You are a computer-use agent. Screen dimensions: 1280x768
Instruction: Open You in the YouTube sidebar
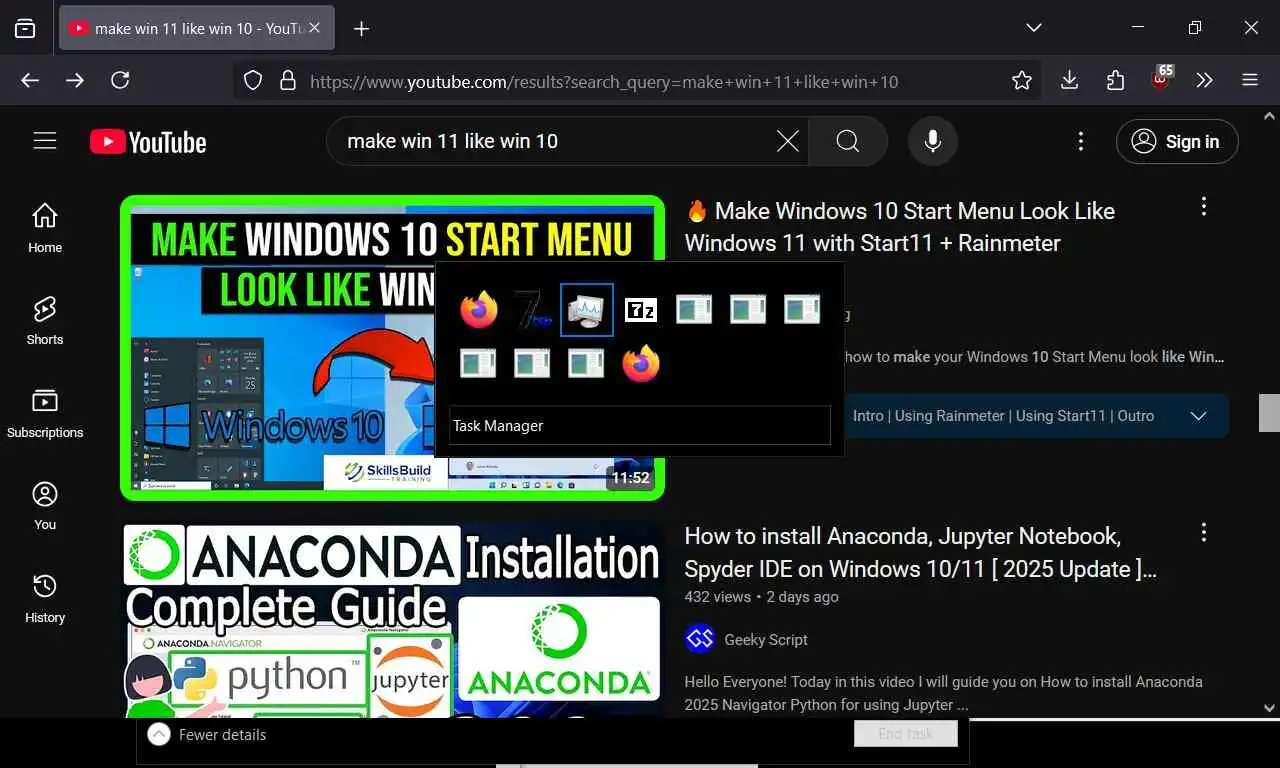[x=45, y=506]
